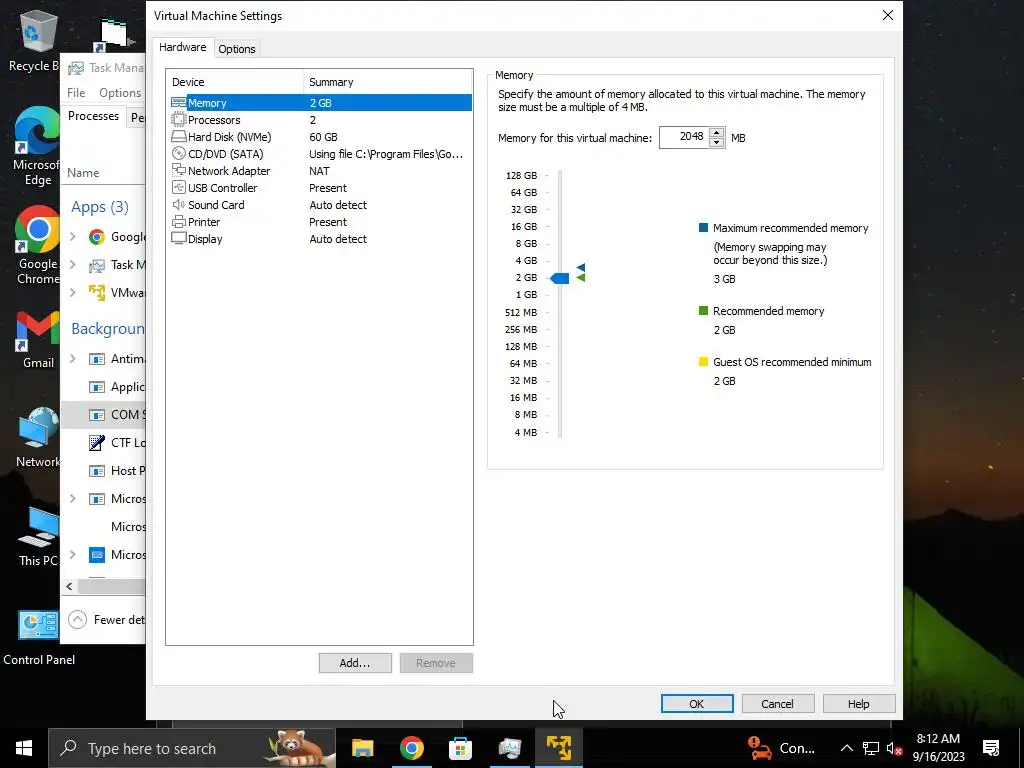This screenshot has width=1024, height=768.
Task: Select the Printer device icon
Action: click(x=178, y=221)
